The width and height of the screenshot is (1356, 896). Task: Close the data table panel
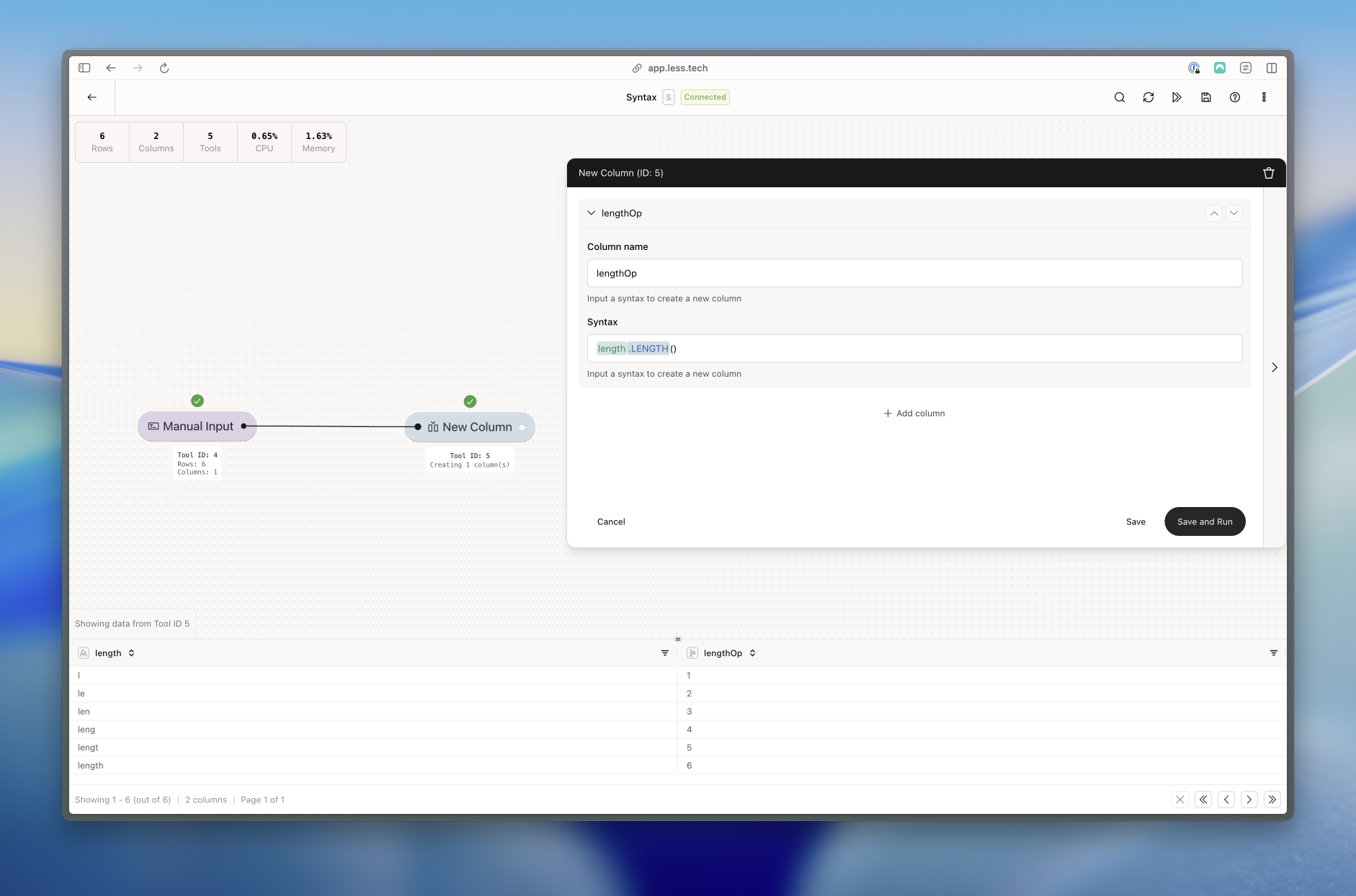tap(1180, 799)
